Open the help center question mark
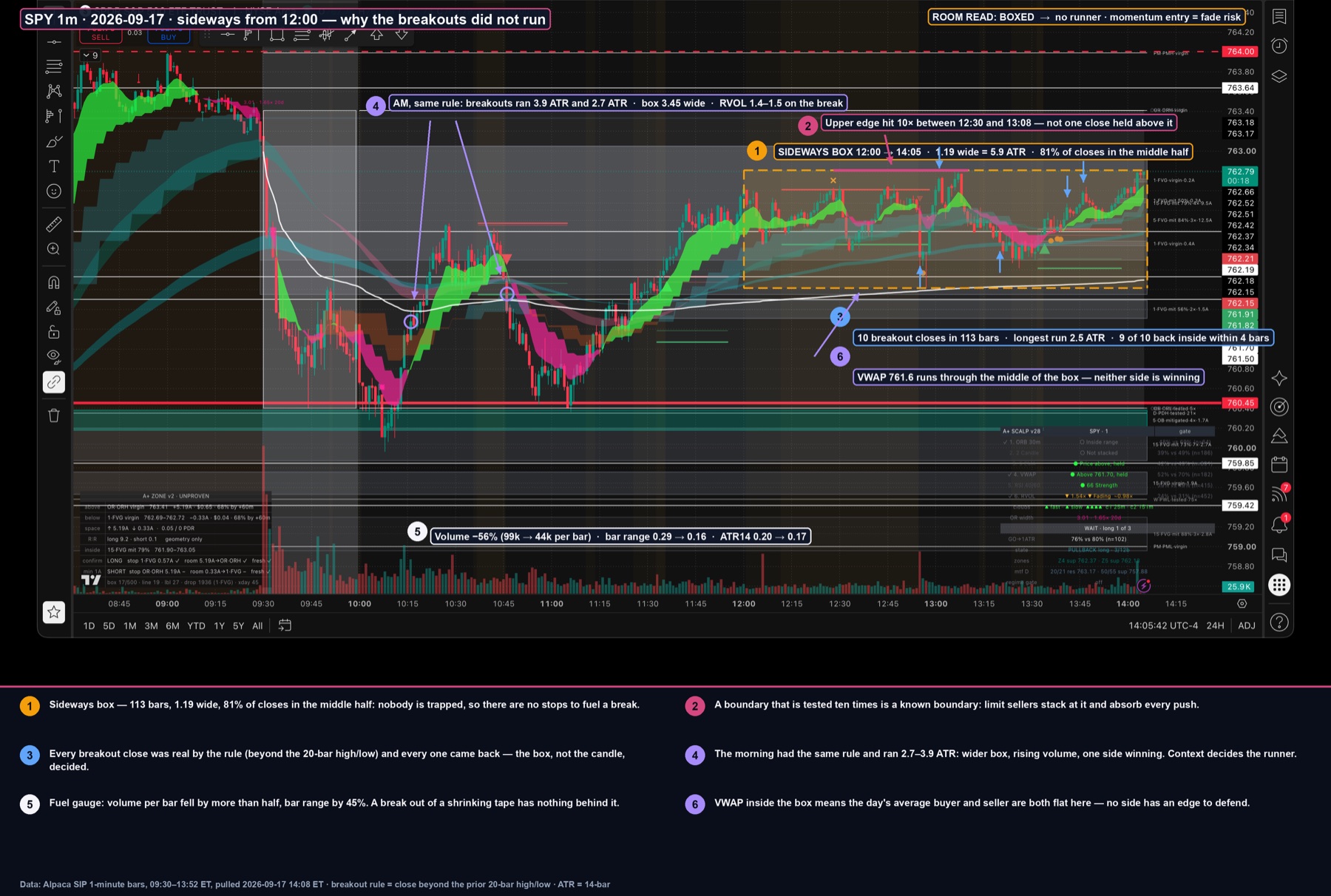The width and height of the screenshot is (1331, 896). coord(1279,622)
